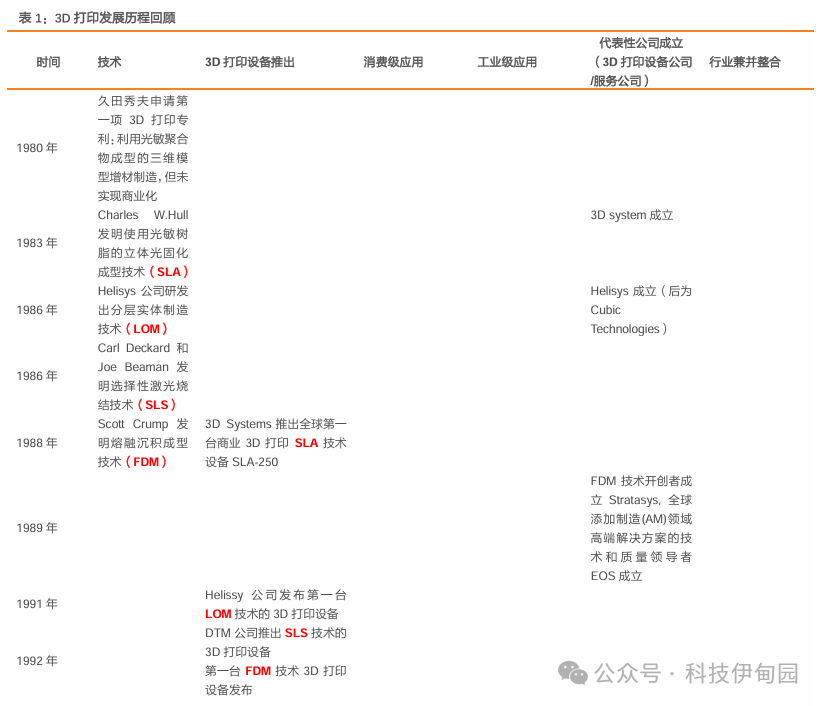Click "Helisys 公司研发" in the technology column
Screen dimensions: 825x706
tap(143, 291)
